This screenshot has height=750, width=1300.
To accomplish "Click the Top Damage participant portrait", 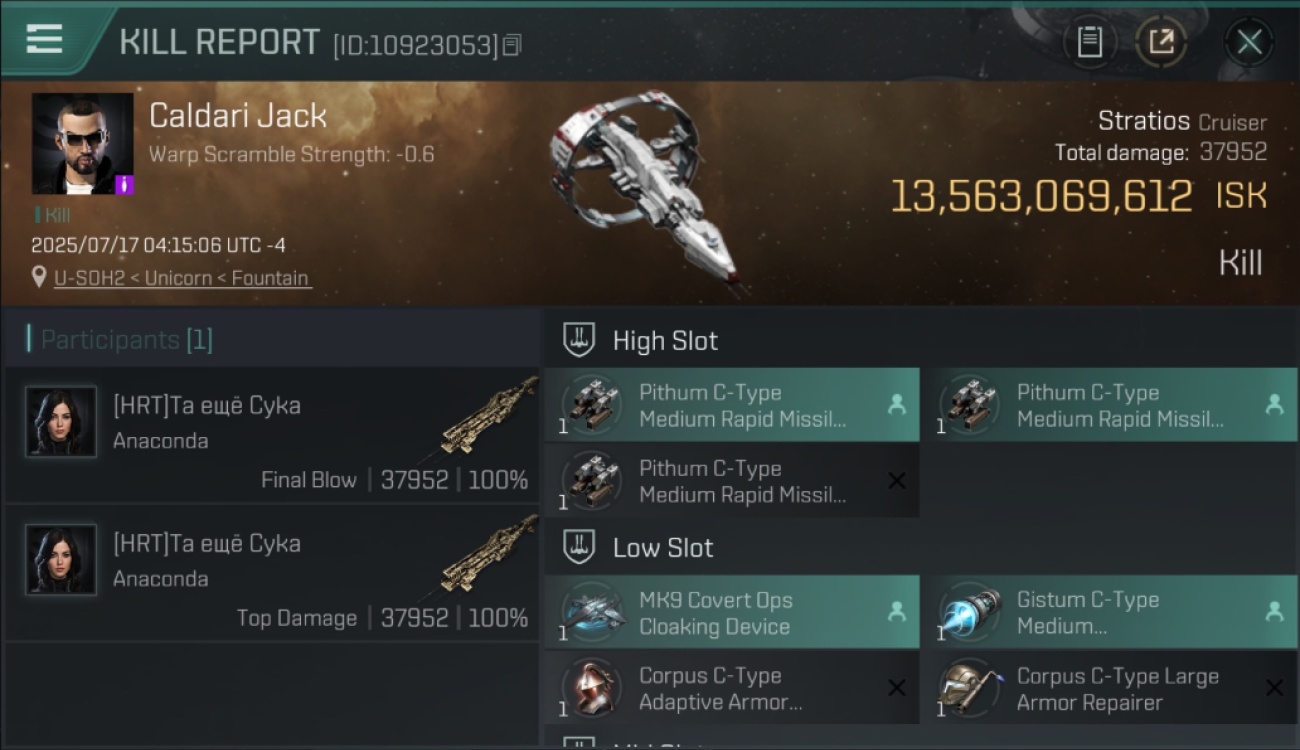I will click(61, 560).
